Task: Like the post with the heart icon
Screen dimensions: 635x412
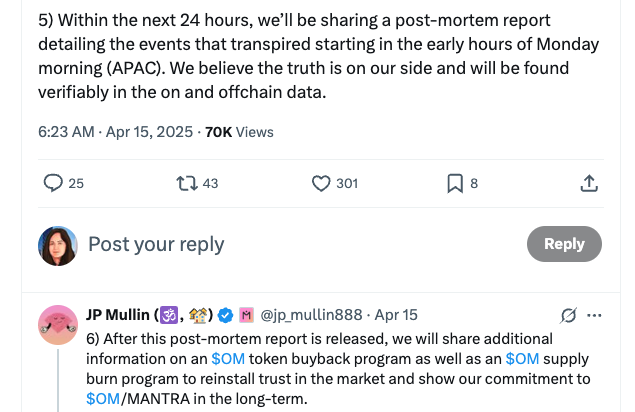Action: 321,183
